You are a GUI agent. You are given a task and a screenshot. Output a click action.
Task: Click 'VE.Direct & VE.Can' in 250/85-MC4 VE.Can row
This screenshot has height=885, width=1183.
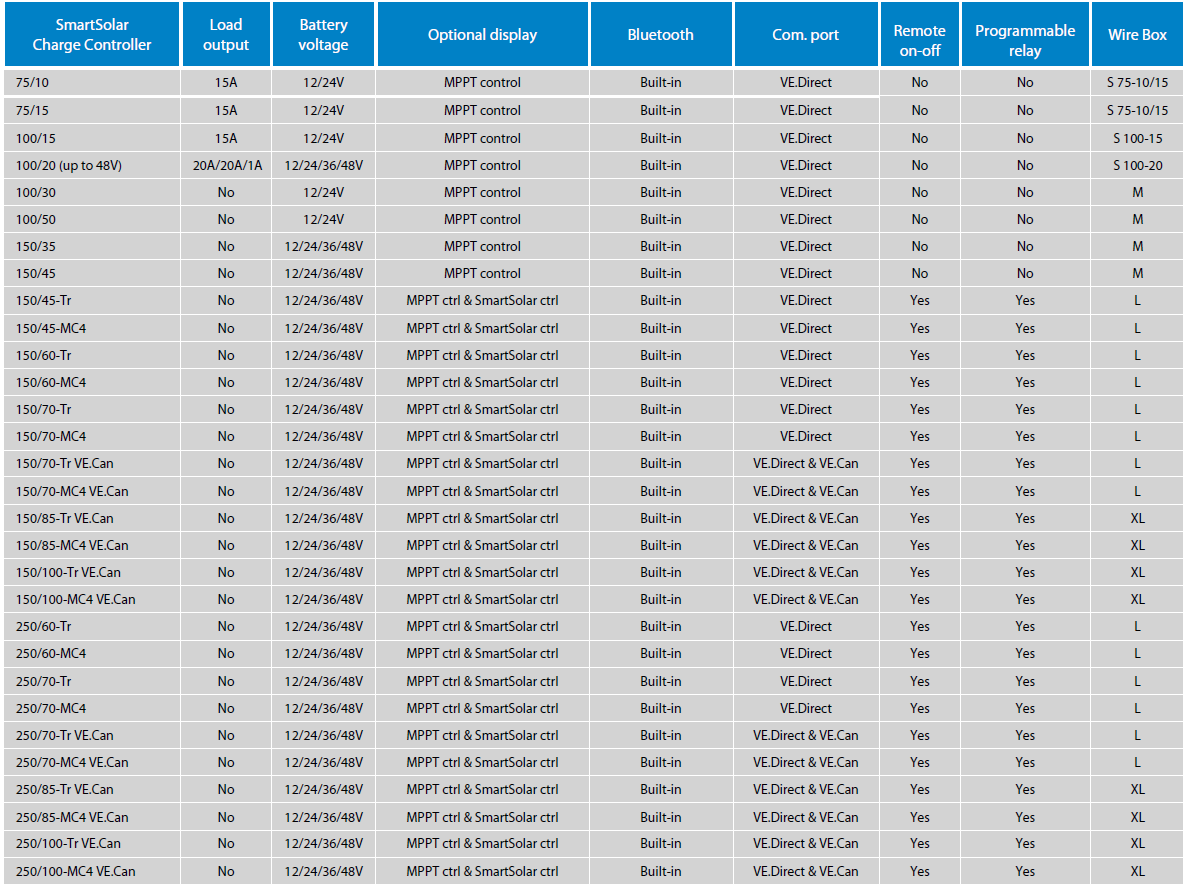tap(806, 817)
